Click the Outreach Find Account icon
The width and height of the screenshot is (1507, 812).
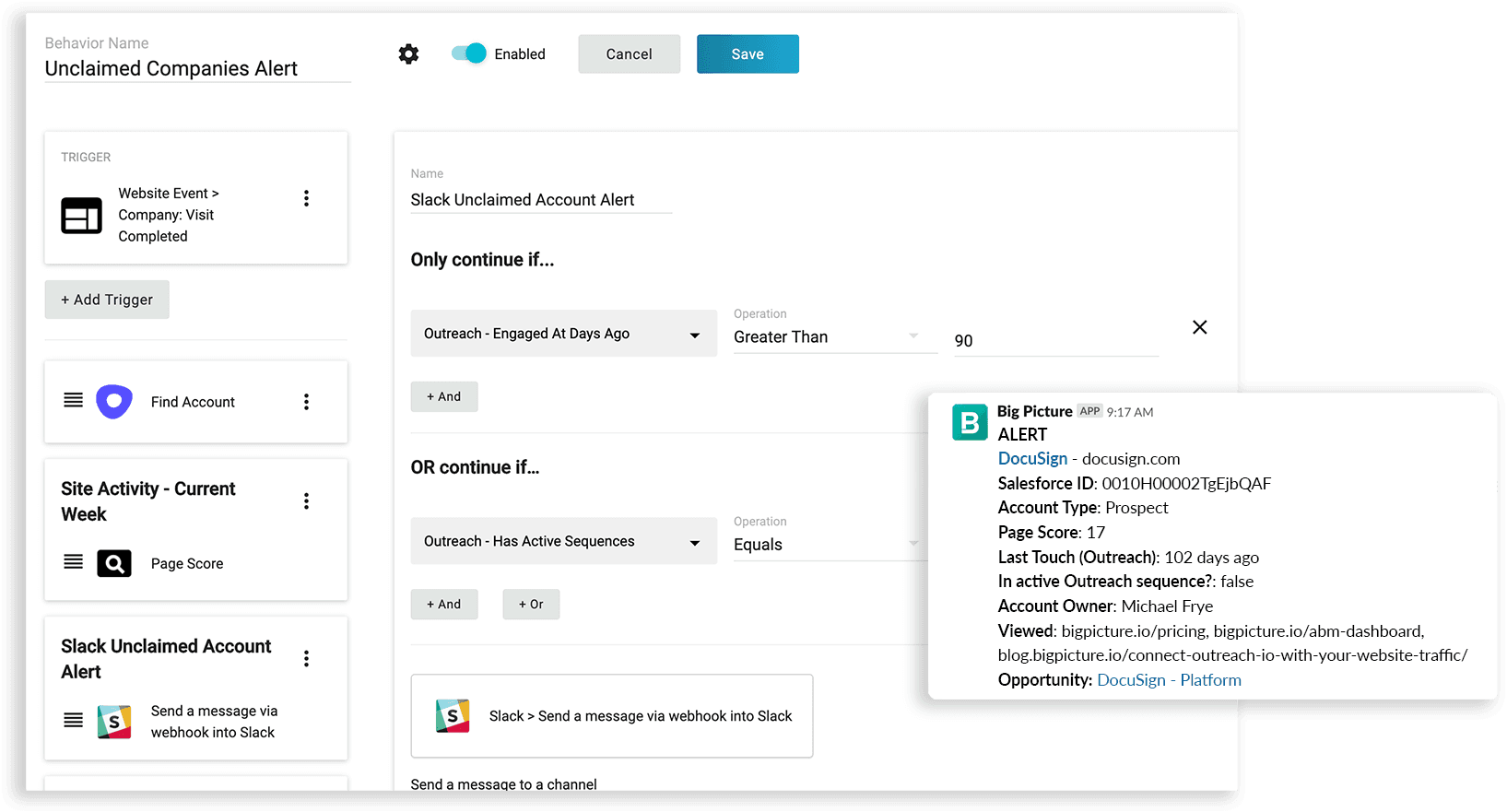tap(114, 402)
